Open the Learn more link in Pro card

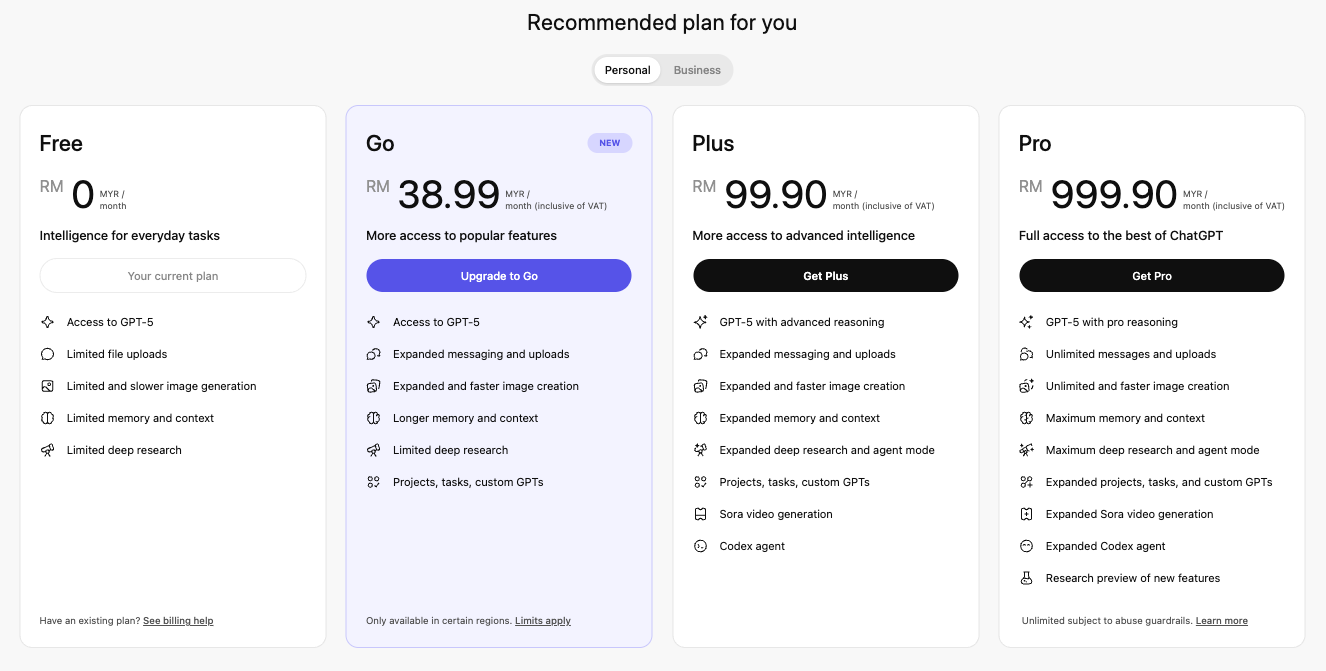click(x=1221, y=621)
